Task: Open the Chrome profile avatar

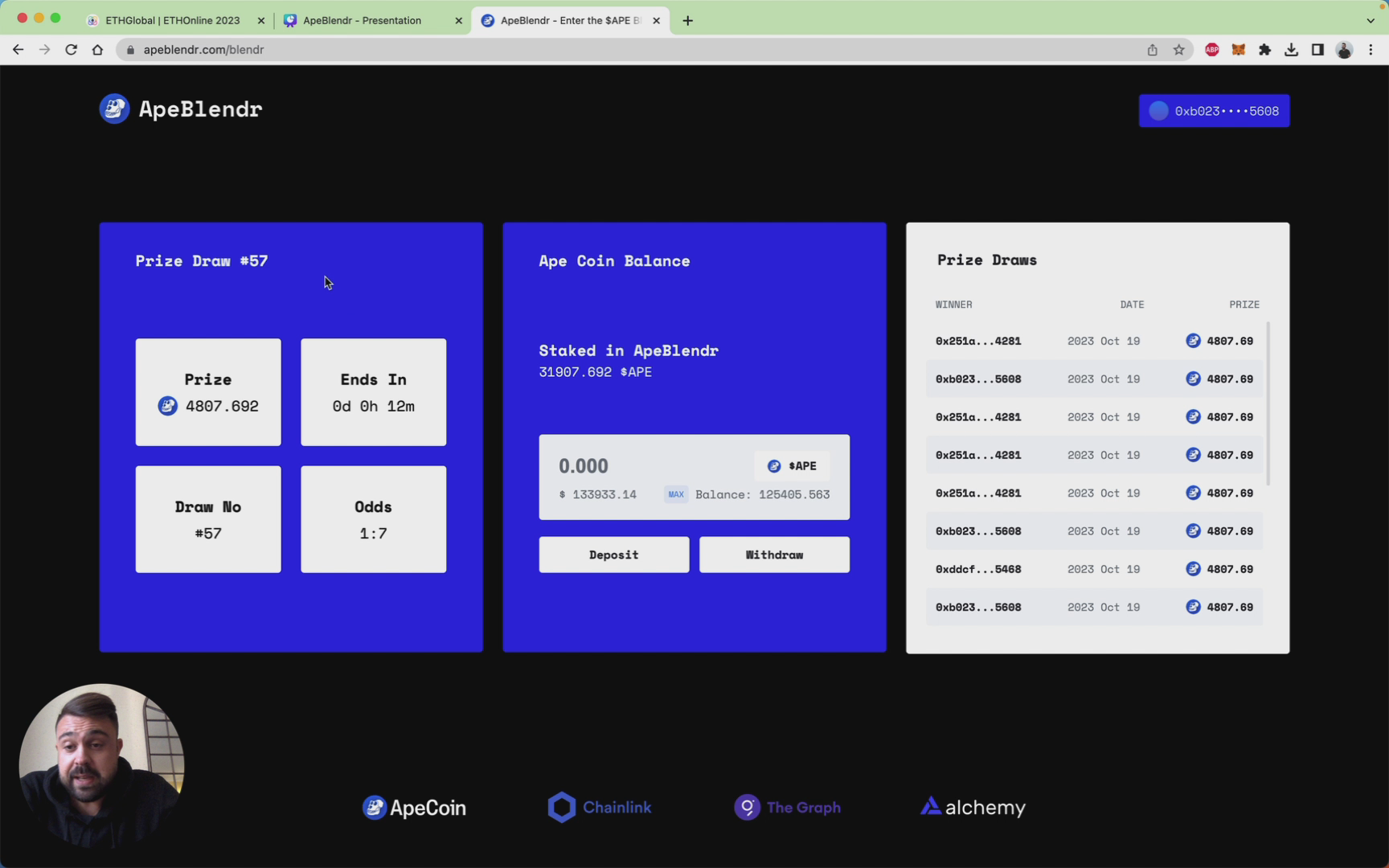Action: (x=1344, y=50)
